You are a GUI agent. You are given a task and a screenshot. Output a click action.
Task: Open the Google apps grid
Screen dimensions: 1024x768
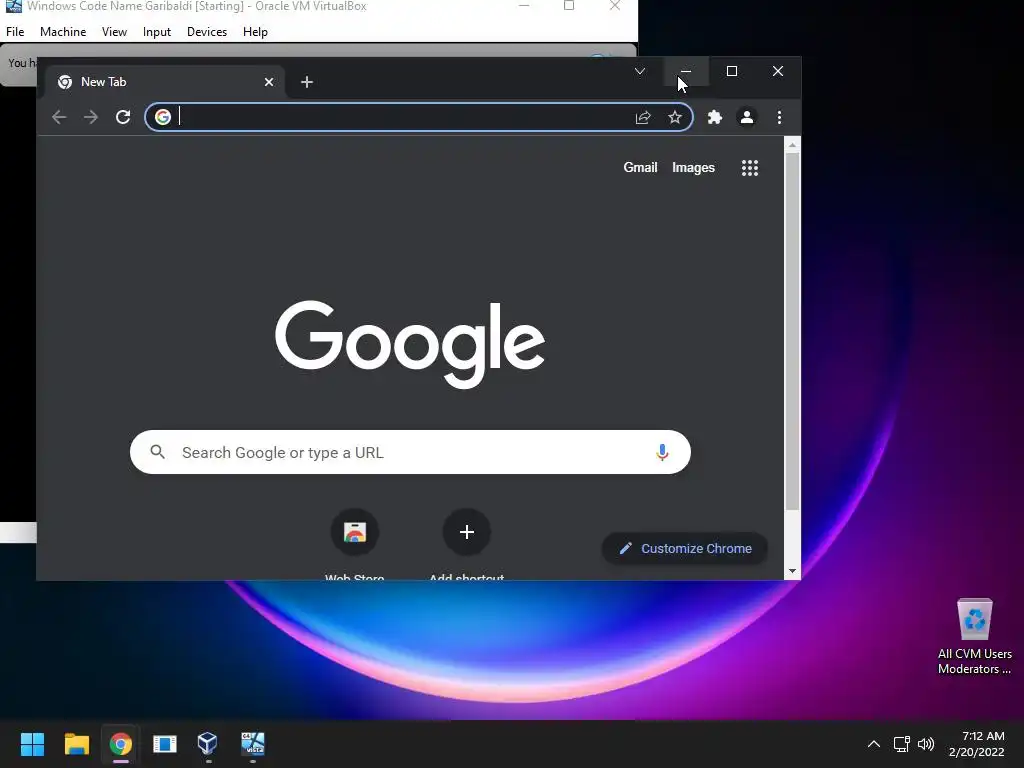point(750,168)
